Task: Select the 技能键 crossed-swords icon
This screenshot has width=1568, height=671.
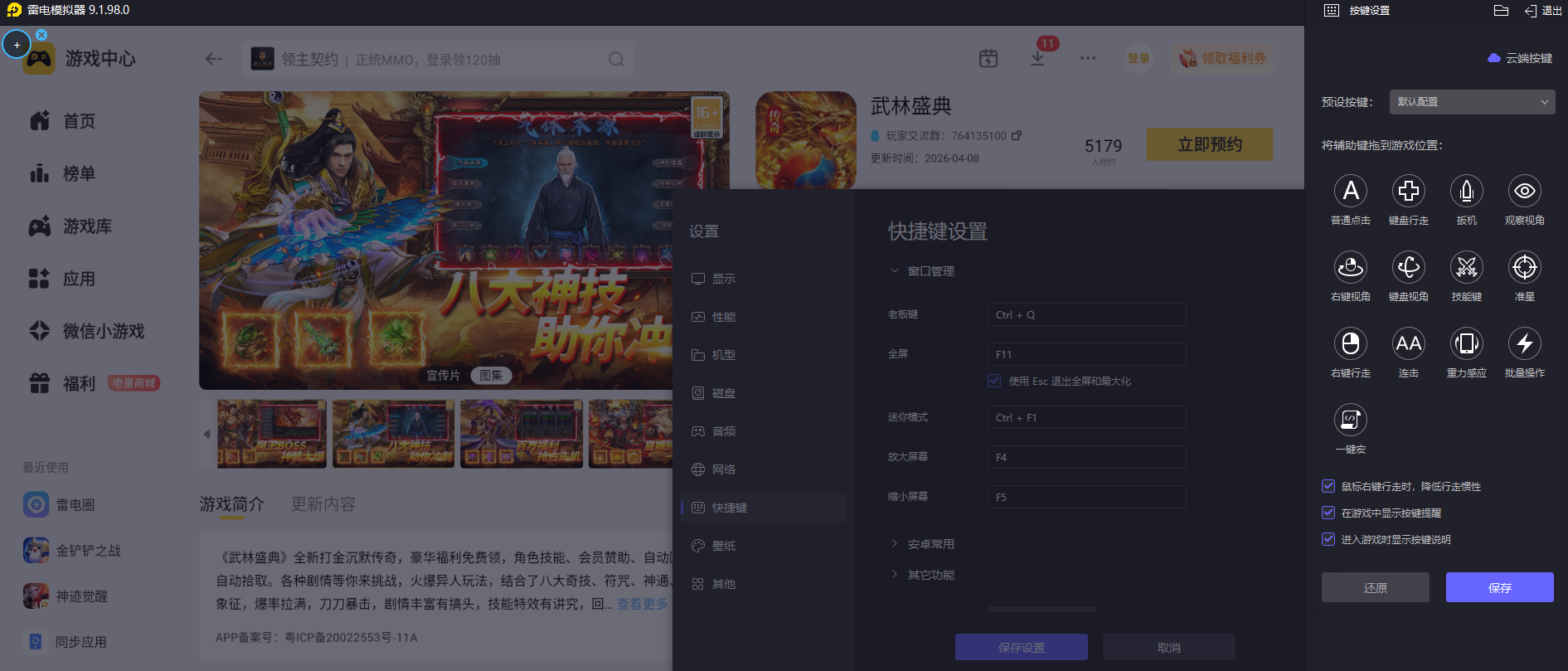Action: pos(1467,267)
